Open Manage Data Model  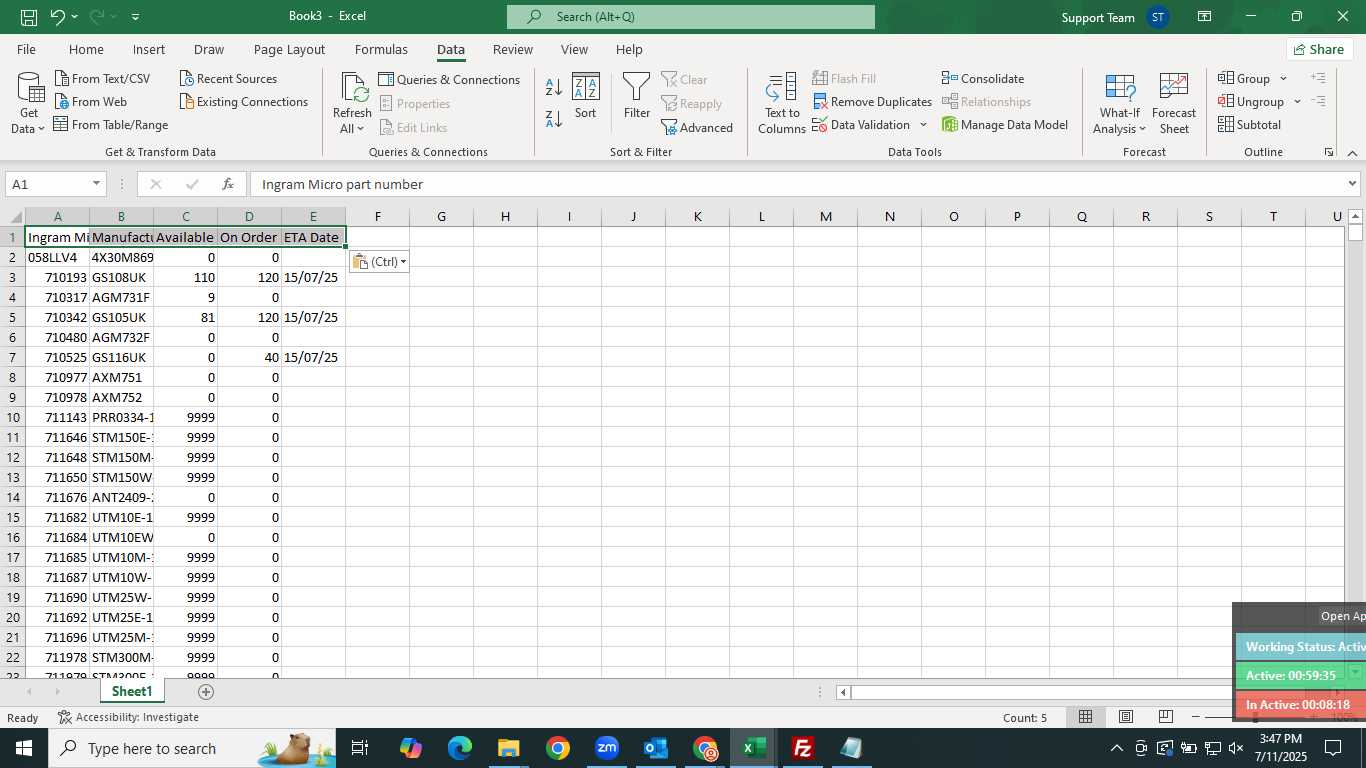[1005, 124]
